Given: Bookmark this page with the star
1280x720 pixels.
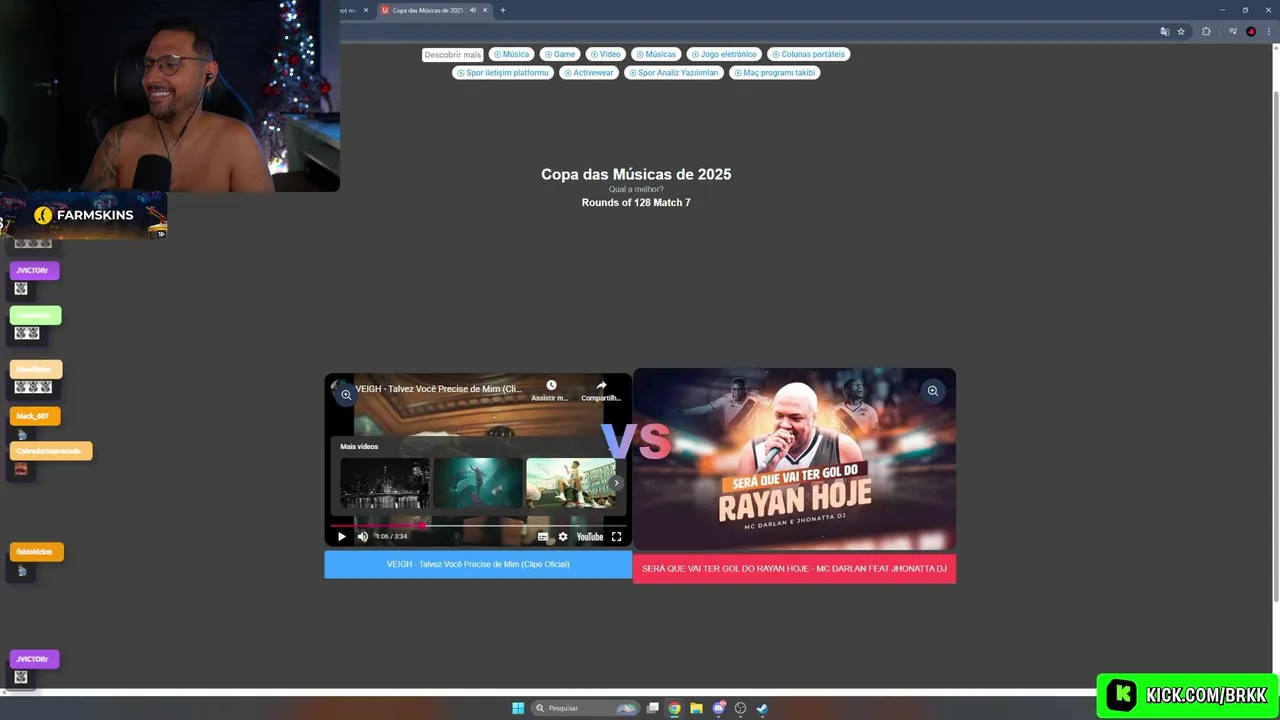Looking at the screenshot, I should point(1181,31).
